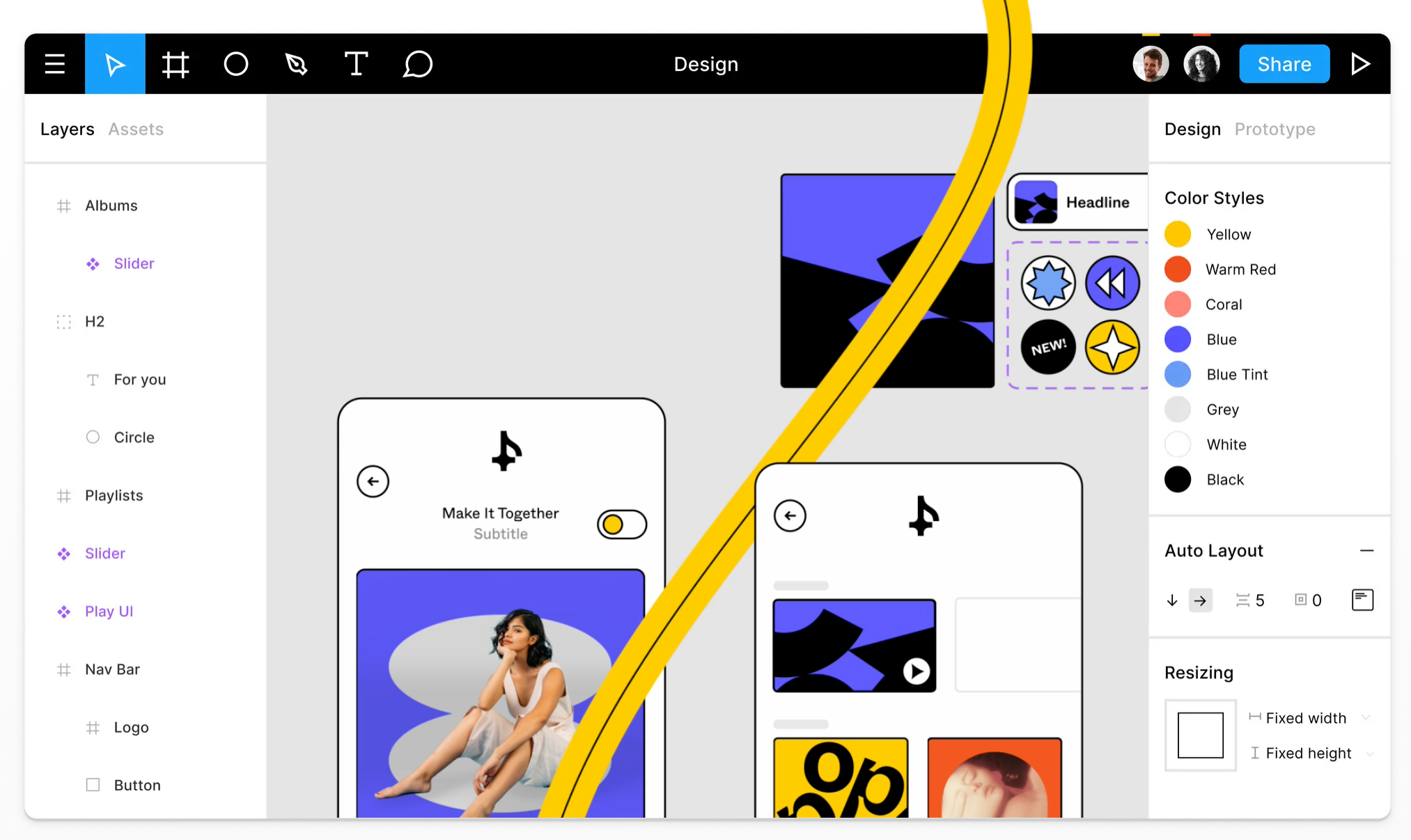Click the hamburger menu icon top left

56,64
